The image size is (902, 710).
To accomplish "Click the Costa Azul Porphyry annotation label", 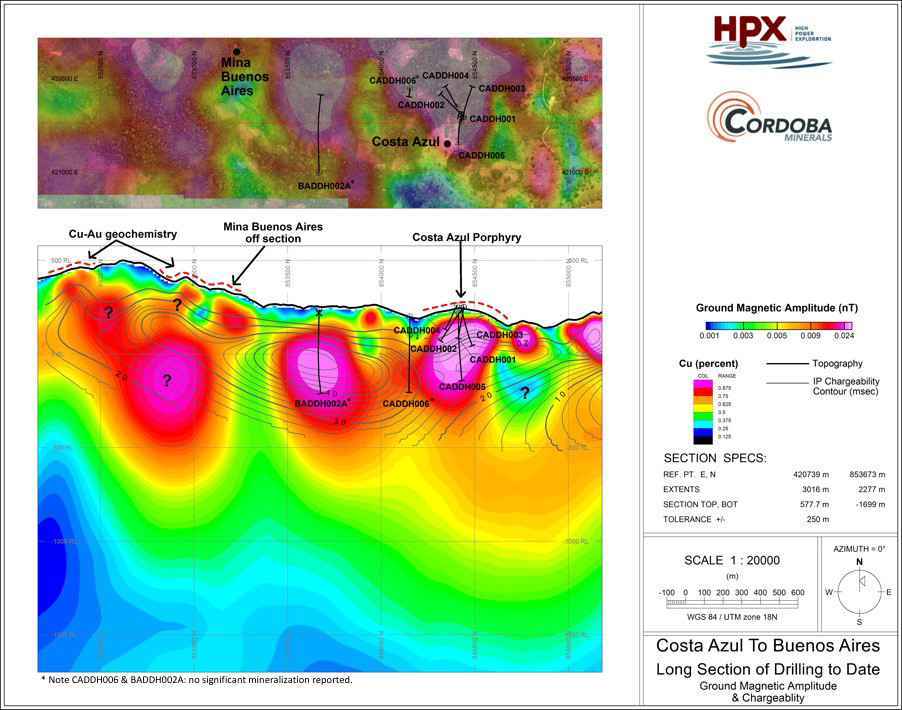I will click(x=460, y=238).
